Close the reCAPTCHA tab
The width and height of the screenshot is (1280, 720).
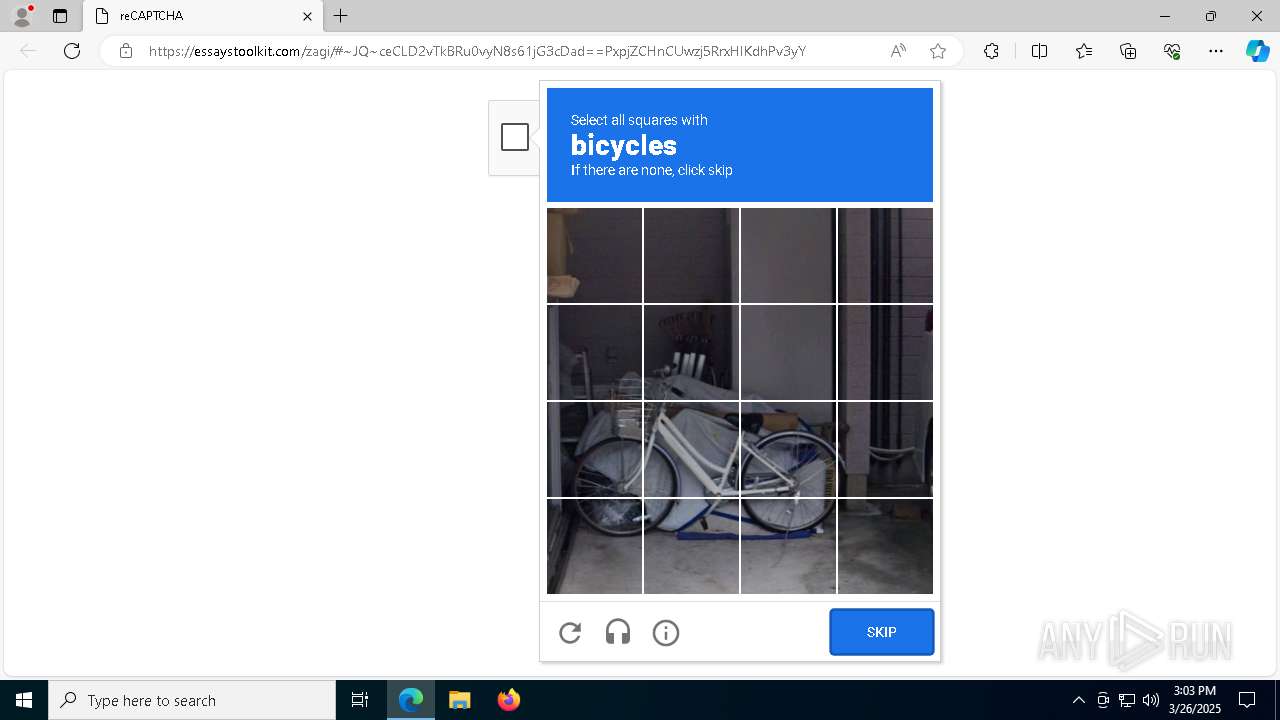pyautogui.click(x=307, y=16)
